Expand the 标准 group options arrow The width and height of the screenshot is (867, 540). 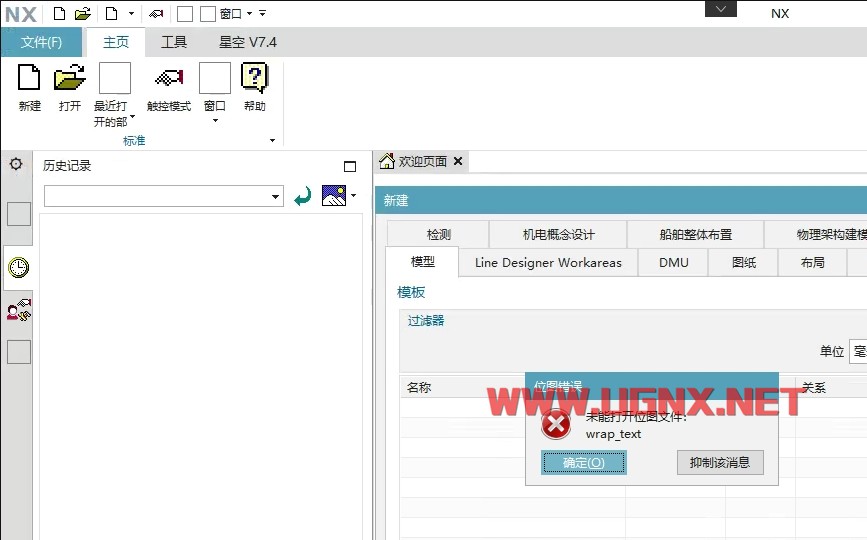(272, 140)
